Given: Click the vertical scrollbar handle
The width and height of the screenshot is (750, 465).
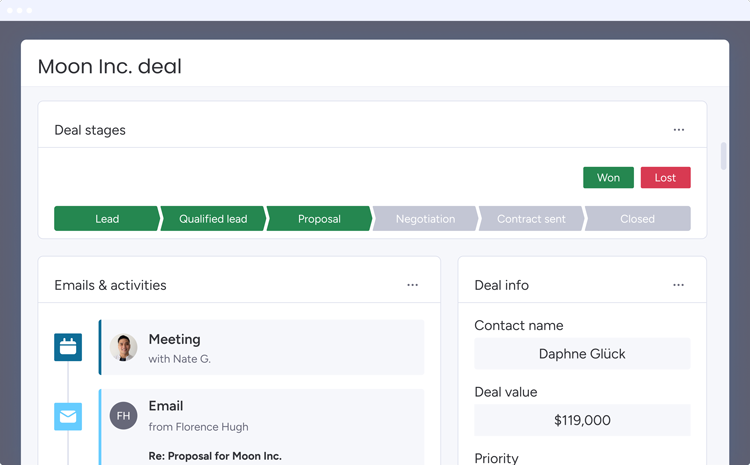Looking at the screenshot, I should click(723, 156).
